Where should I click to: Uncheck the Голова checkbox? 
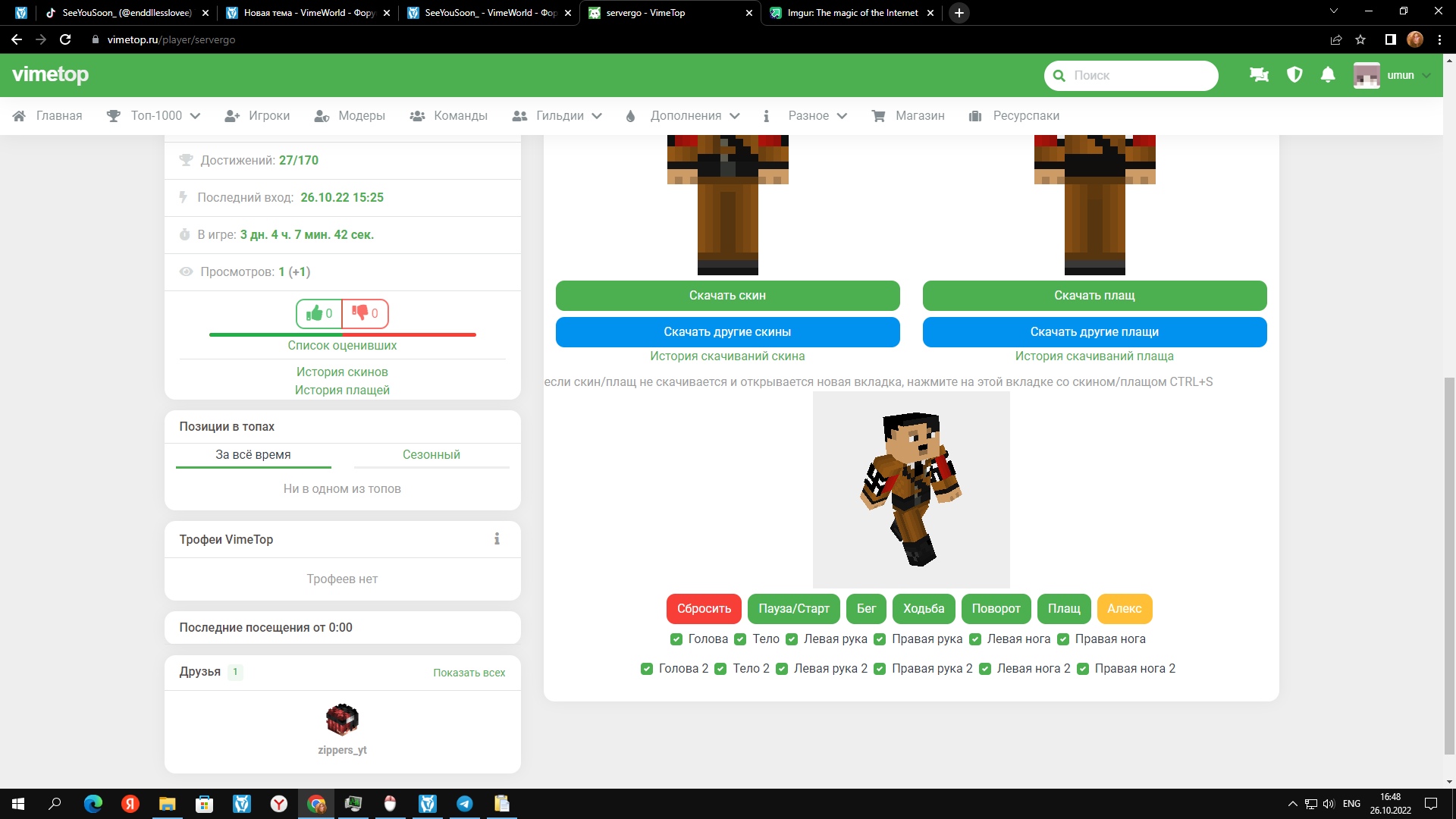(676, 639)
